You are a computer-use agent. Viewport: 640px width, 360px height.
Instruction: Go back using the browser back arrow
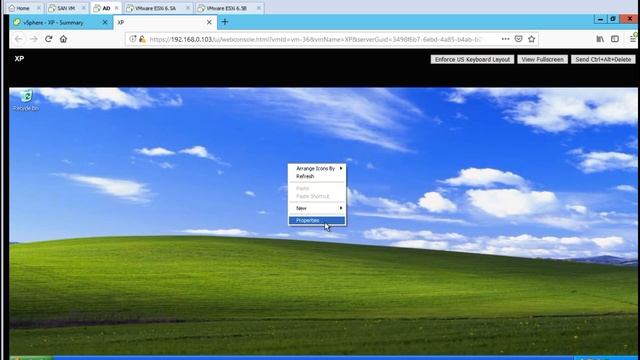coord(19,39)
